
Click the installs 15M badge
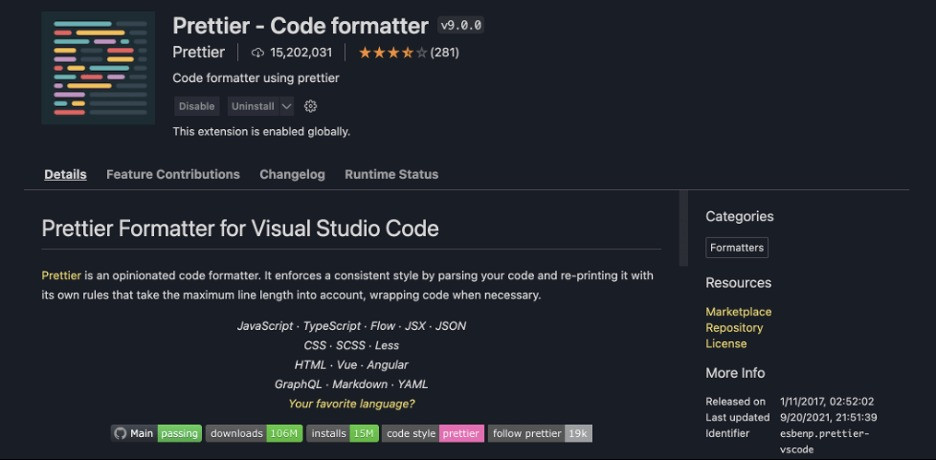point(343,433)
